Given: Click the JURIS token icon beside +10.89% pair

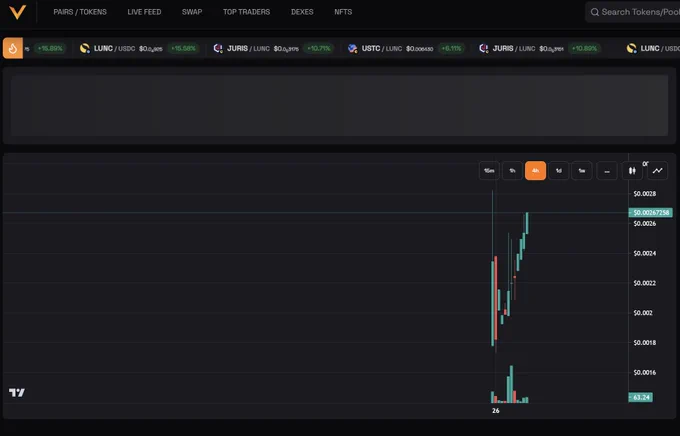Looking at the screenshot, I should (x=484, y=48).
